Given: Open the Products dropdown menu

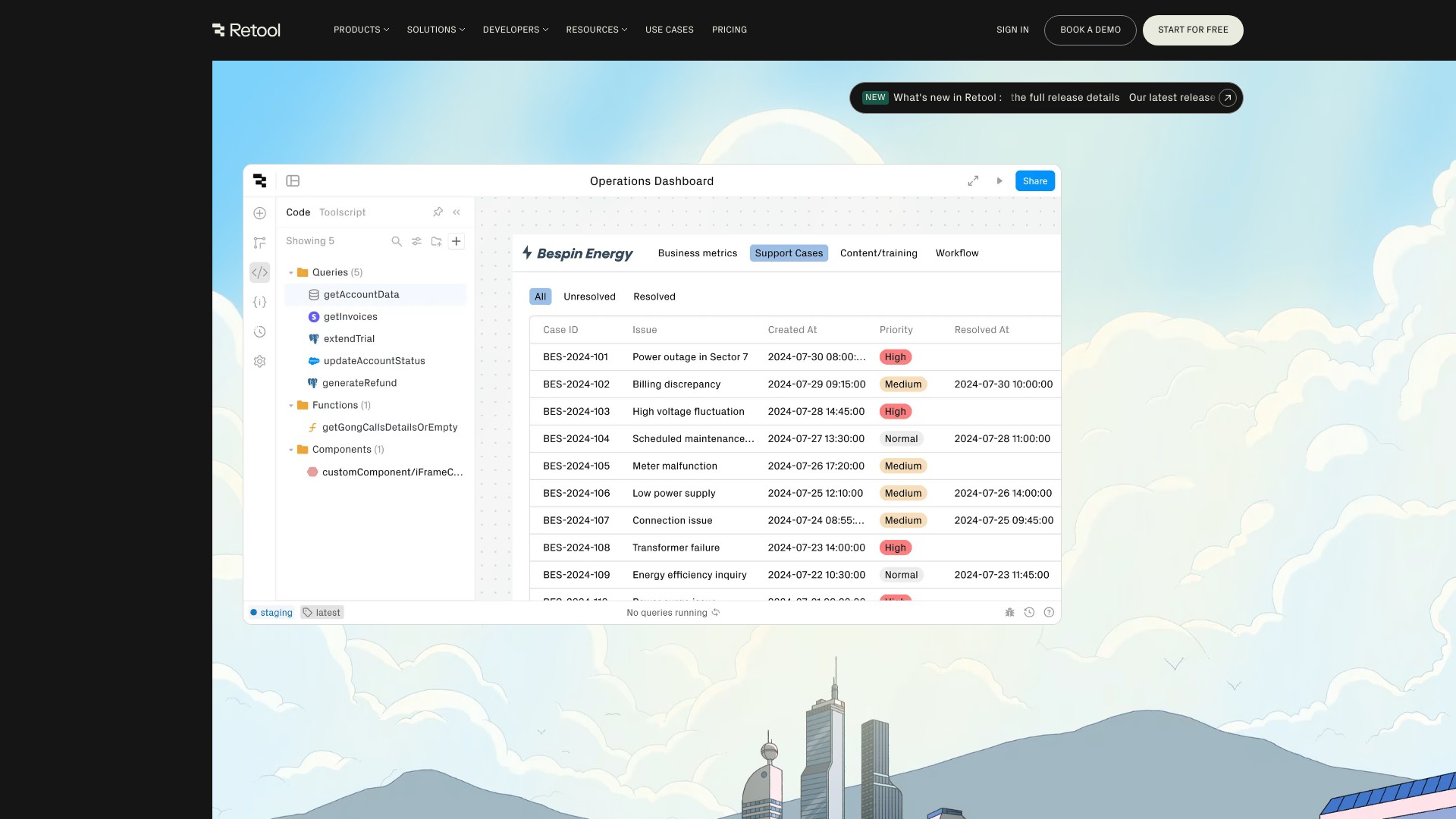Looking at the screenshot, I should click(361, 30).
